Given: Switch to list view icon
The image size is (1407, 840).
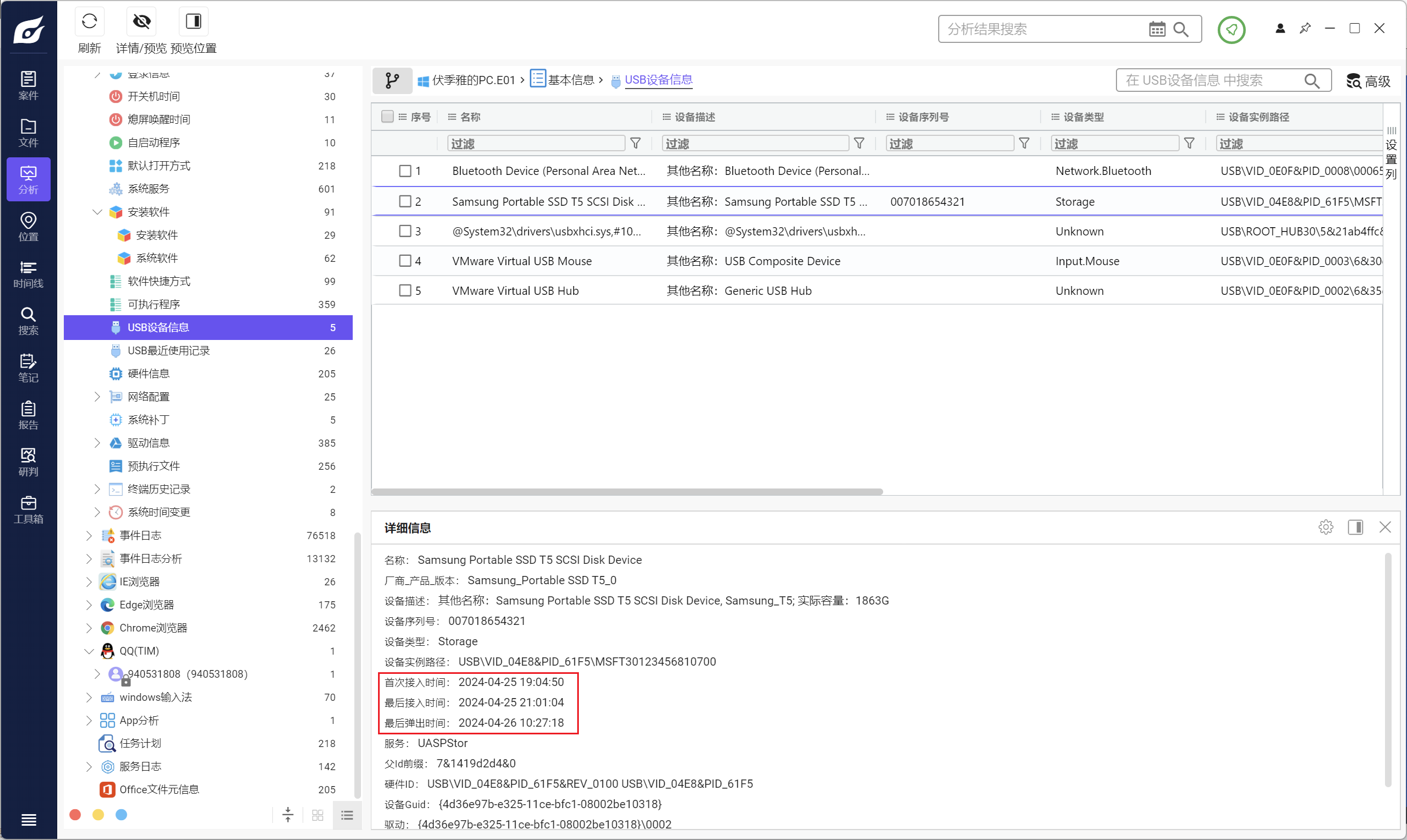Looking at the screenshot, I should coord(347,815).
